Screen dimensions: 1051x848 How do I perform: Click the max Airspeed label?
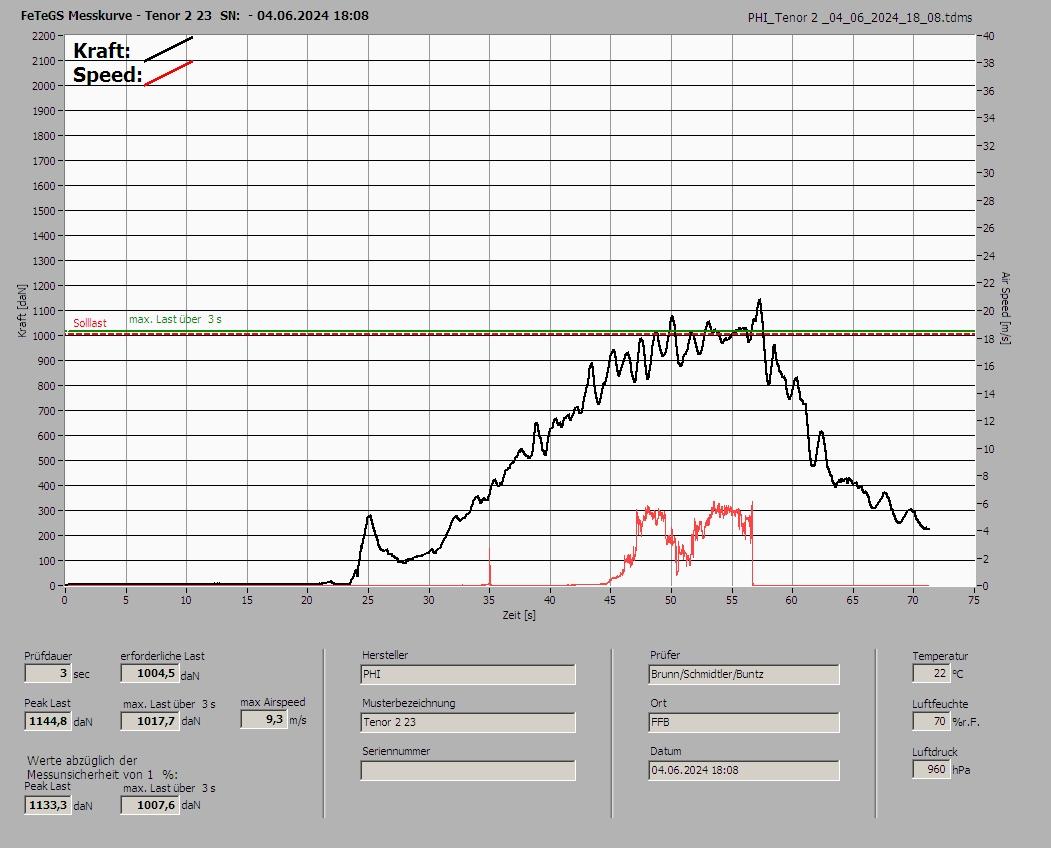tap(273, 703)
